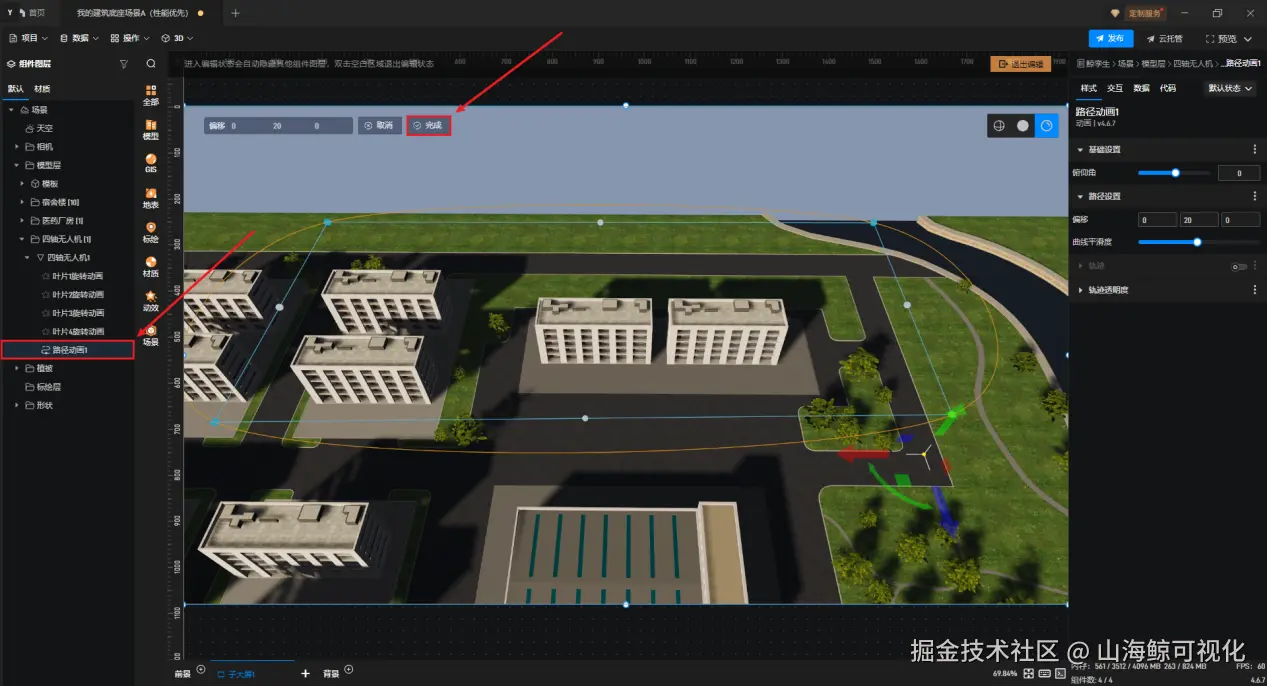Expand the 医药厂房 folder
The image size is (1267, 686).
(23, 220)
